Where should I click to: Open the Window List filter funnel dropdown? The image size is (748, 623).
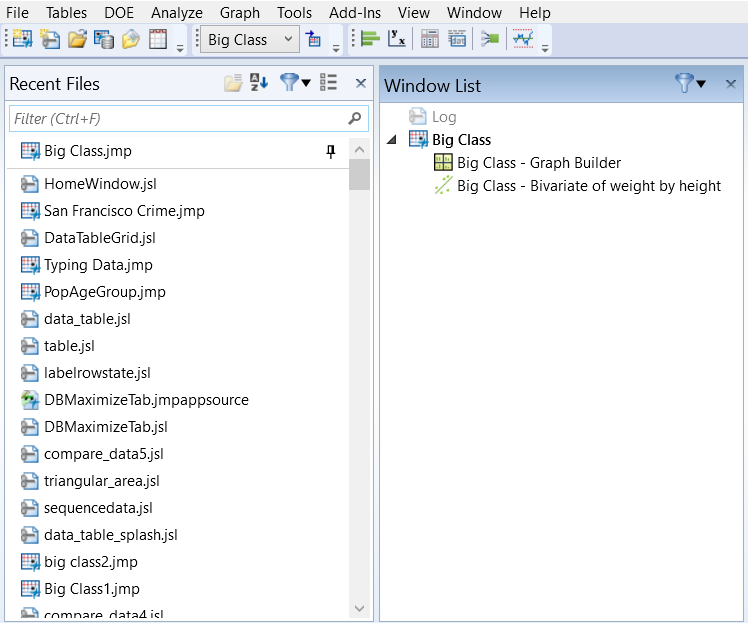pyautogui.click(x=690, y=85)
